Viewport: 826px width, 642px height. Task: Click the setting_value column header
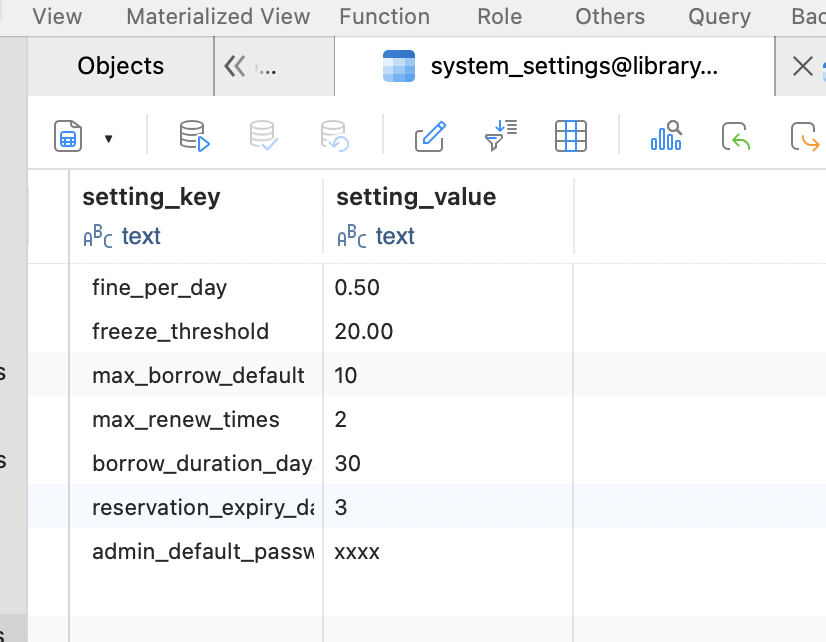click(416, 197)
